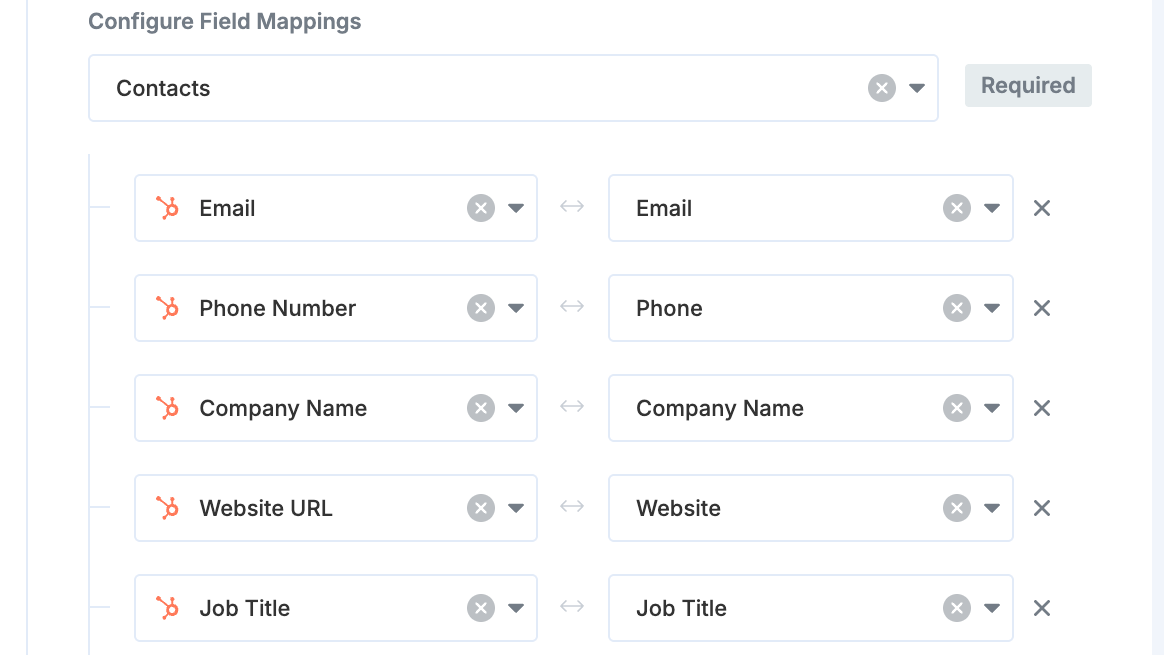Click the Required button
This screenshot has width=1165, height=655.
click(1028, 85)
